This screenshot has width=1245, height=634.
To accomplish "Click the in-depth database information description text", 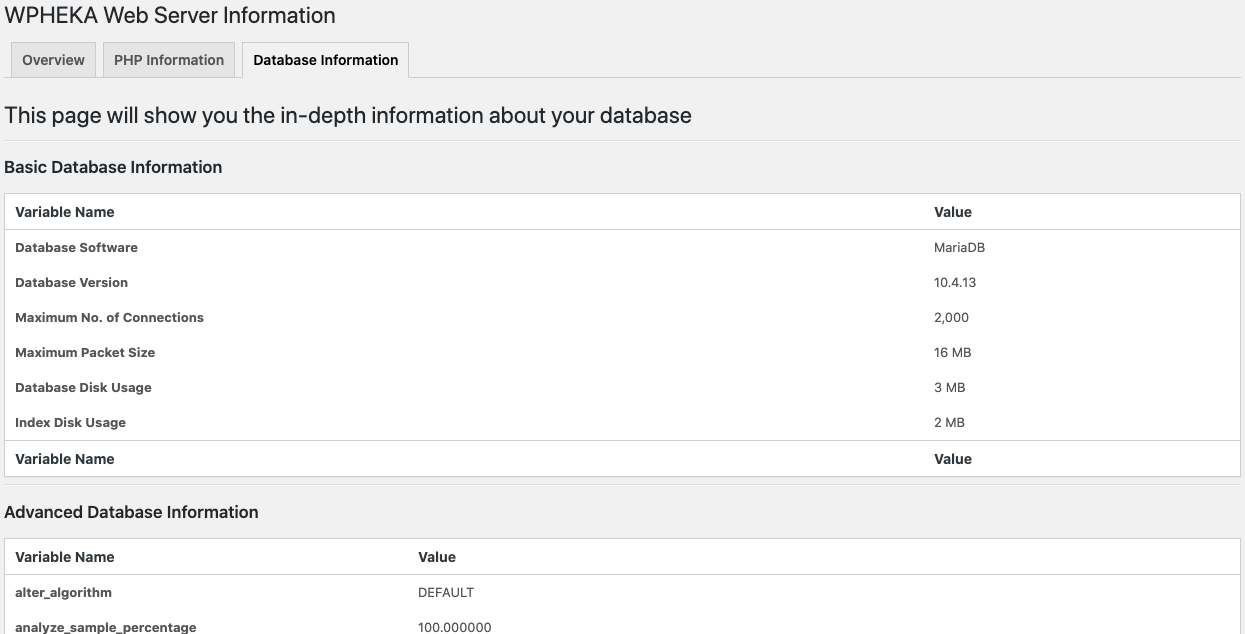I will point(348,115).
